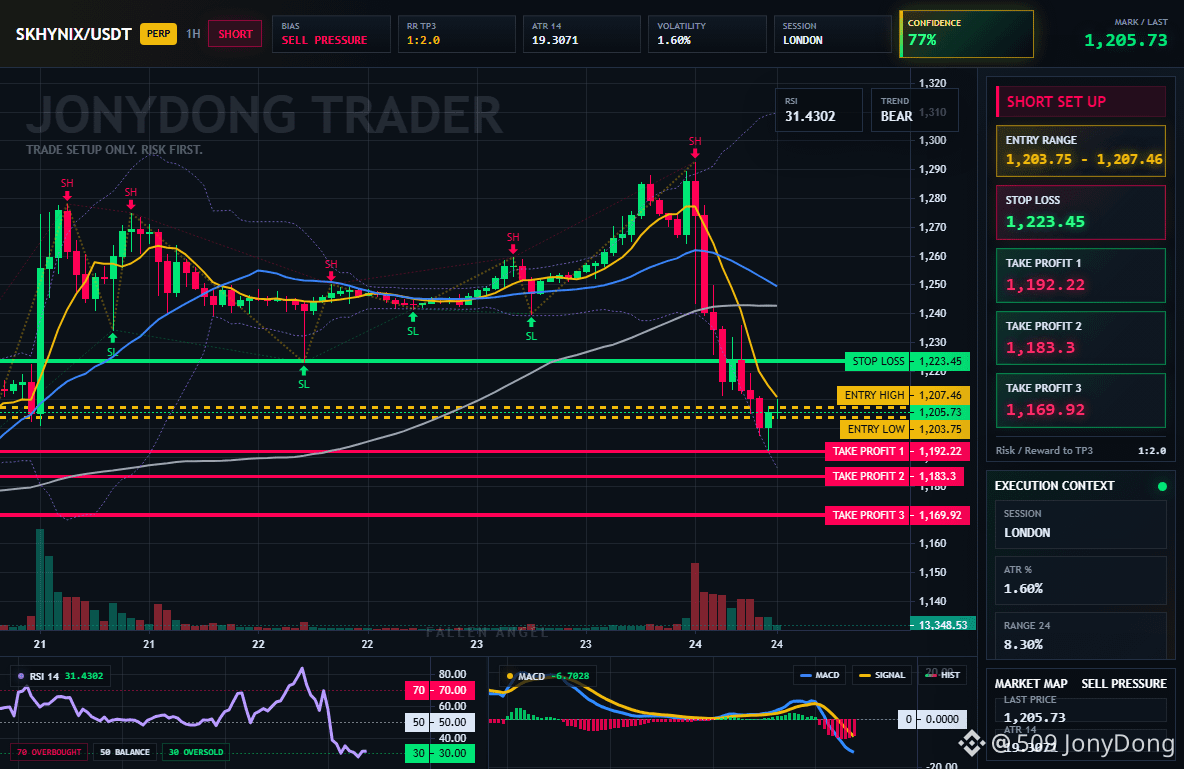The width and height of the screenshot is (1184, 769).
Task: Open the CONFIDENCE 77% box
Action: (x=966, y=34)
